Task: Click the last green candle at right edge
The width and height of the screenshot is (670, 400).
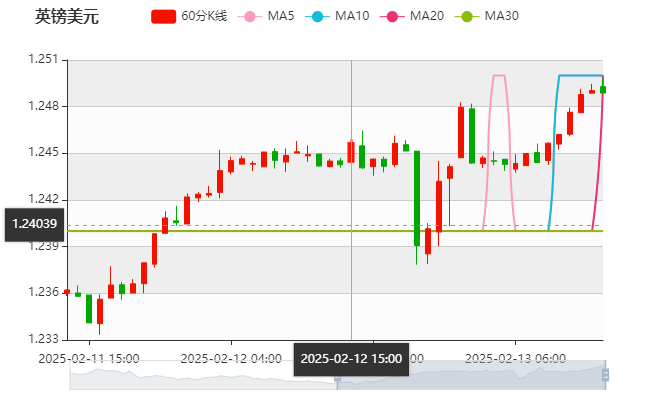Action: click(602, 89)
